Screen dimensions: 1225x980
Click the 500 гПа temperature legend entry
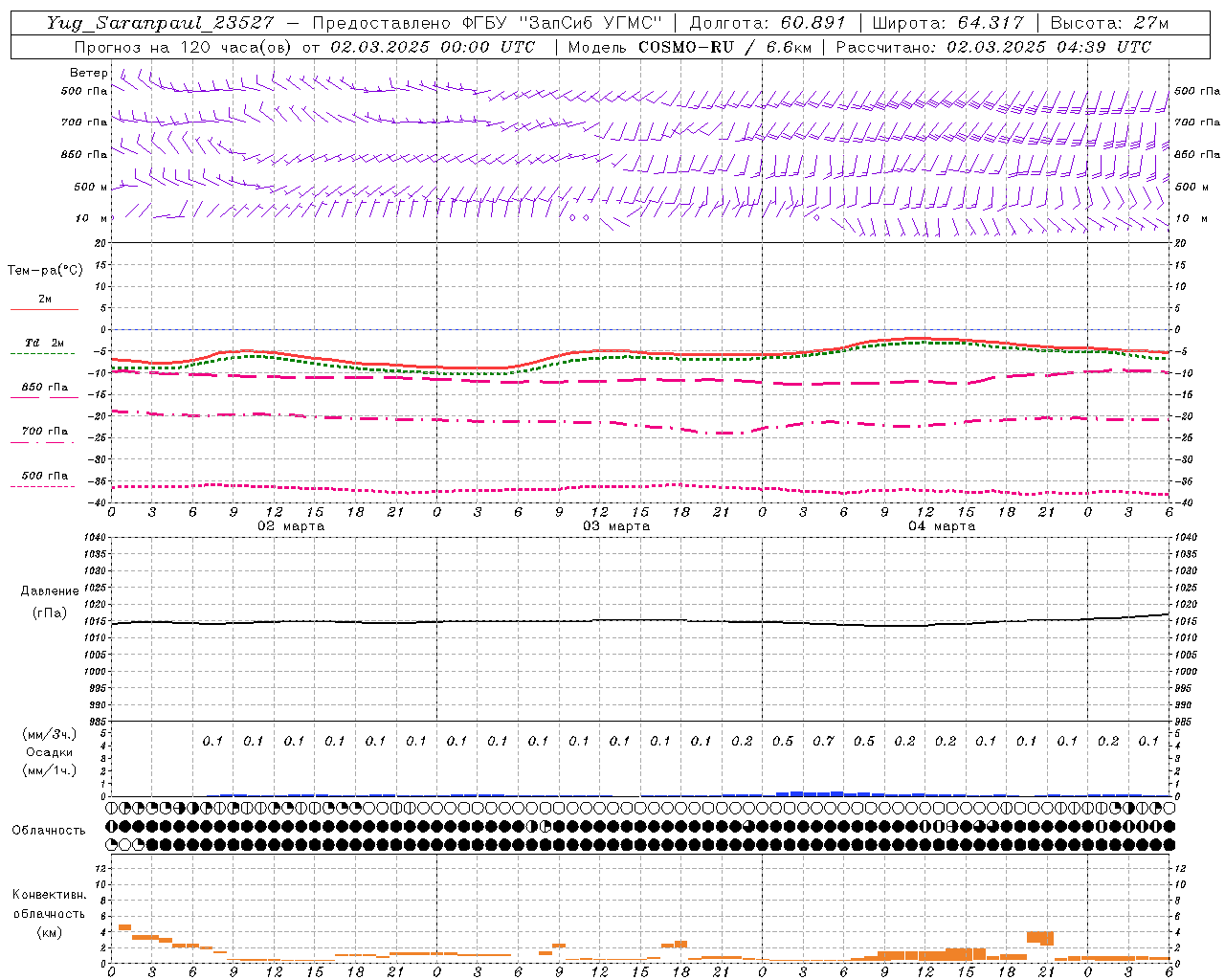click(45, 476)
